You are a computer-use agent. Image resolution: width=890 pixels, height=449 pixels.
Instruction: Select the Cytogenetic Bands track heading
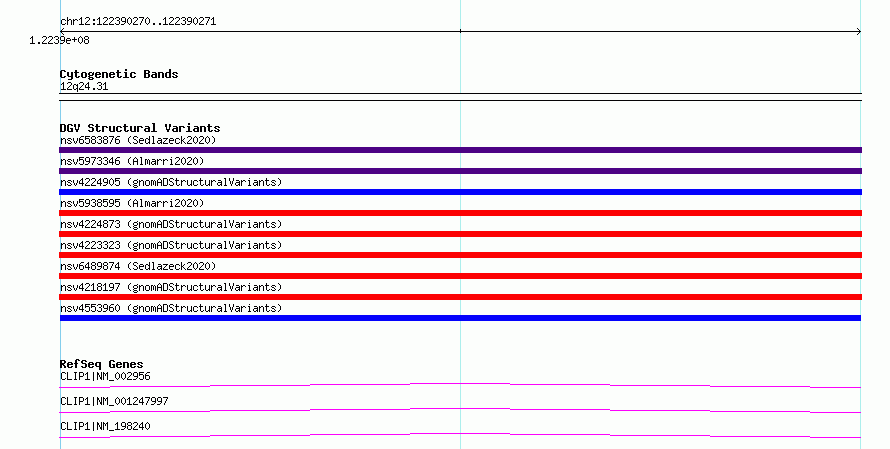[x=119, y=74]
